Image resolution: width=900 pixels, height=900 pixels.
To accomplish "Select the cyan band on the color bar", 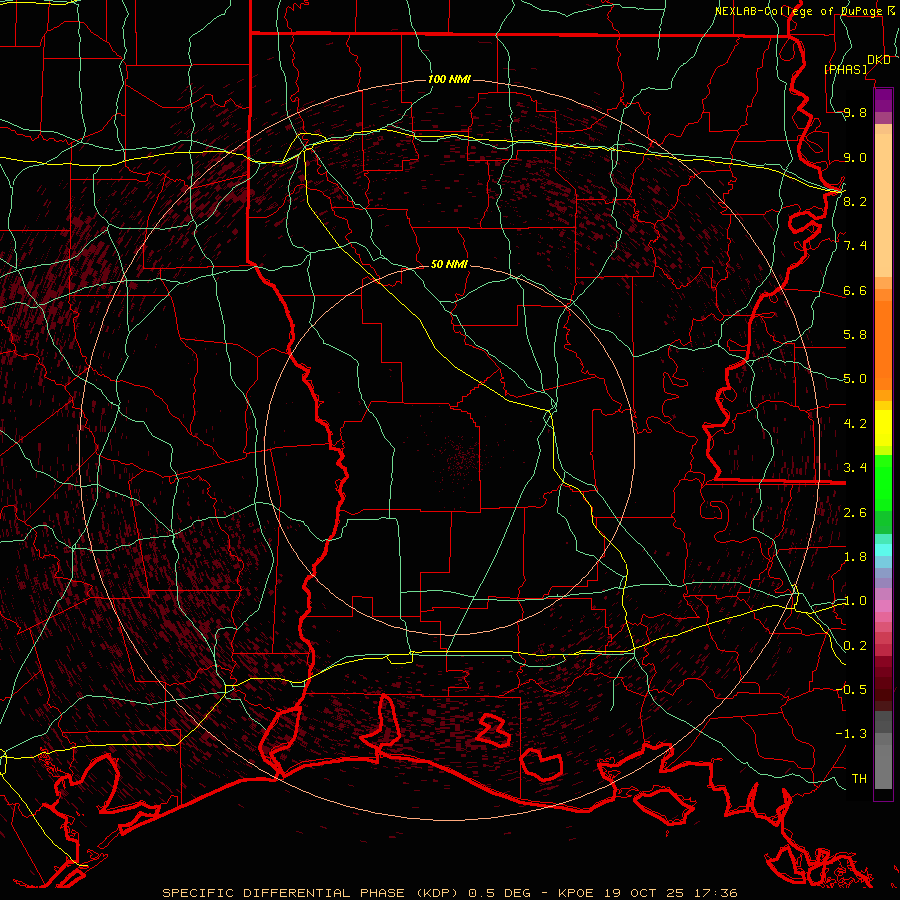I will [883, 550].
